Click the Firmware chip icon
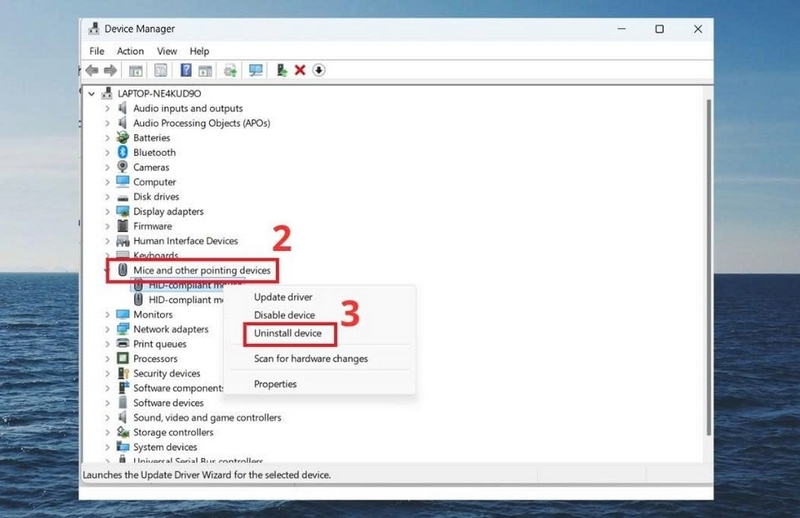 tap(122, 226)
